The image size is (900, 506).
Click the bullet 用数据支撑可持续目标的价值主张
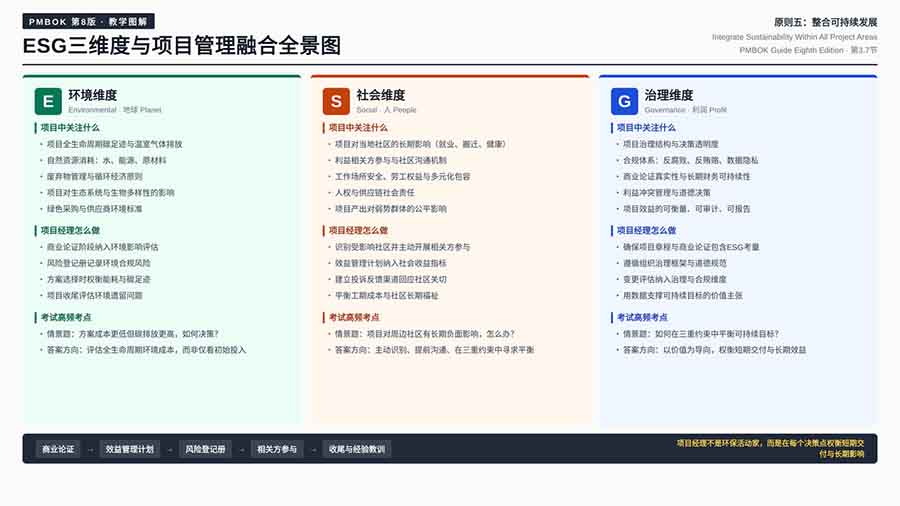pos(683,295)
